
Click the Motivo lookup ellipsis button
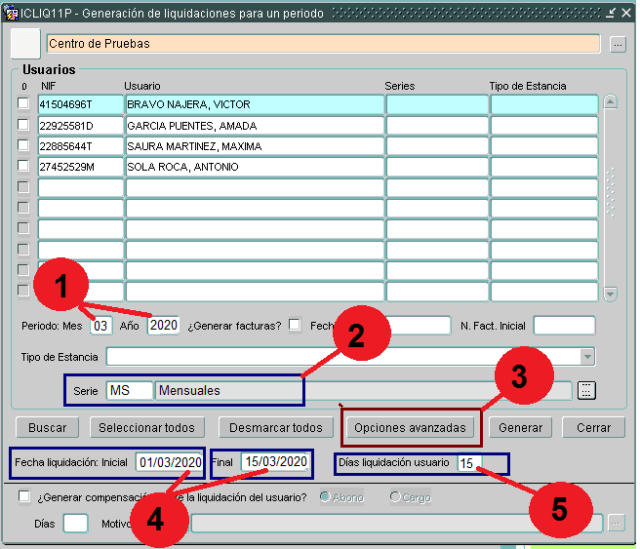click(x=616, y=522)
